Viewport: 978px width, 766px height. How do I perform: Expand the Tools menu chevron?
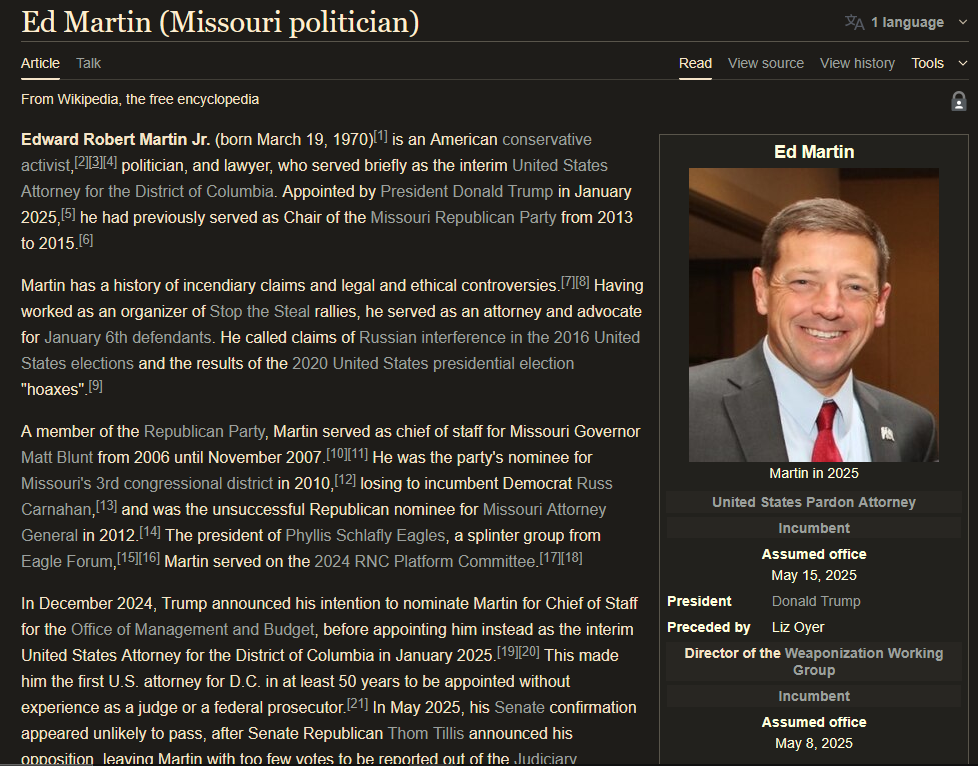click(962, 63)
